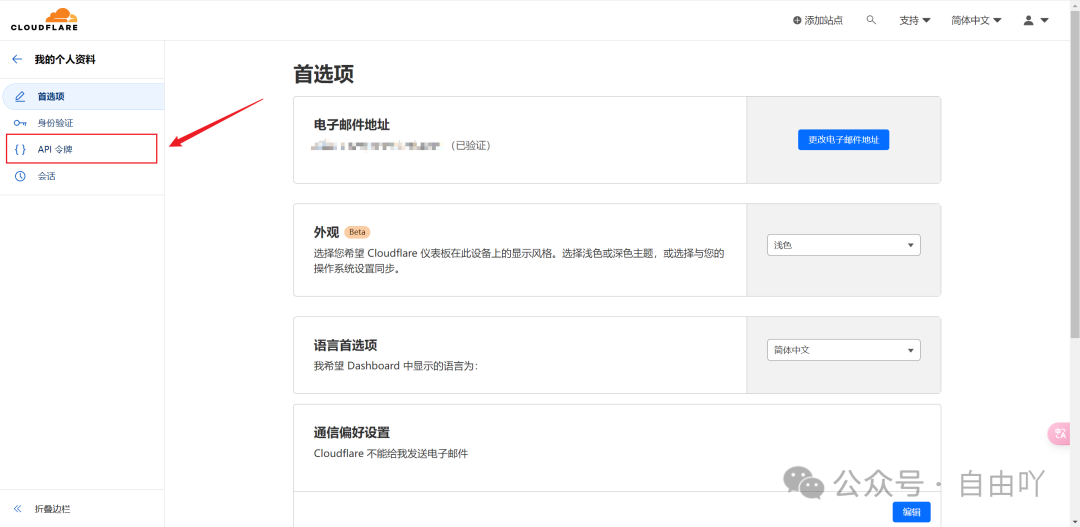Select 首选项 in the sidebar
This screenshot has height=527, width=1080.
point(83,96)
